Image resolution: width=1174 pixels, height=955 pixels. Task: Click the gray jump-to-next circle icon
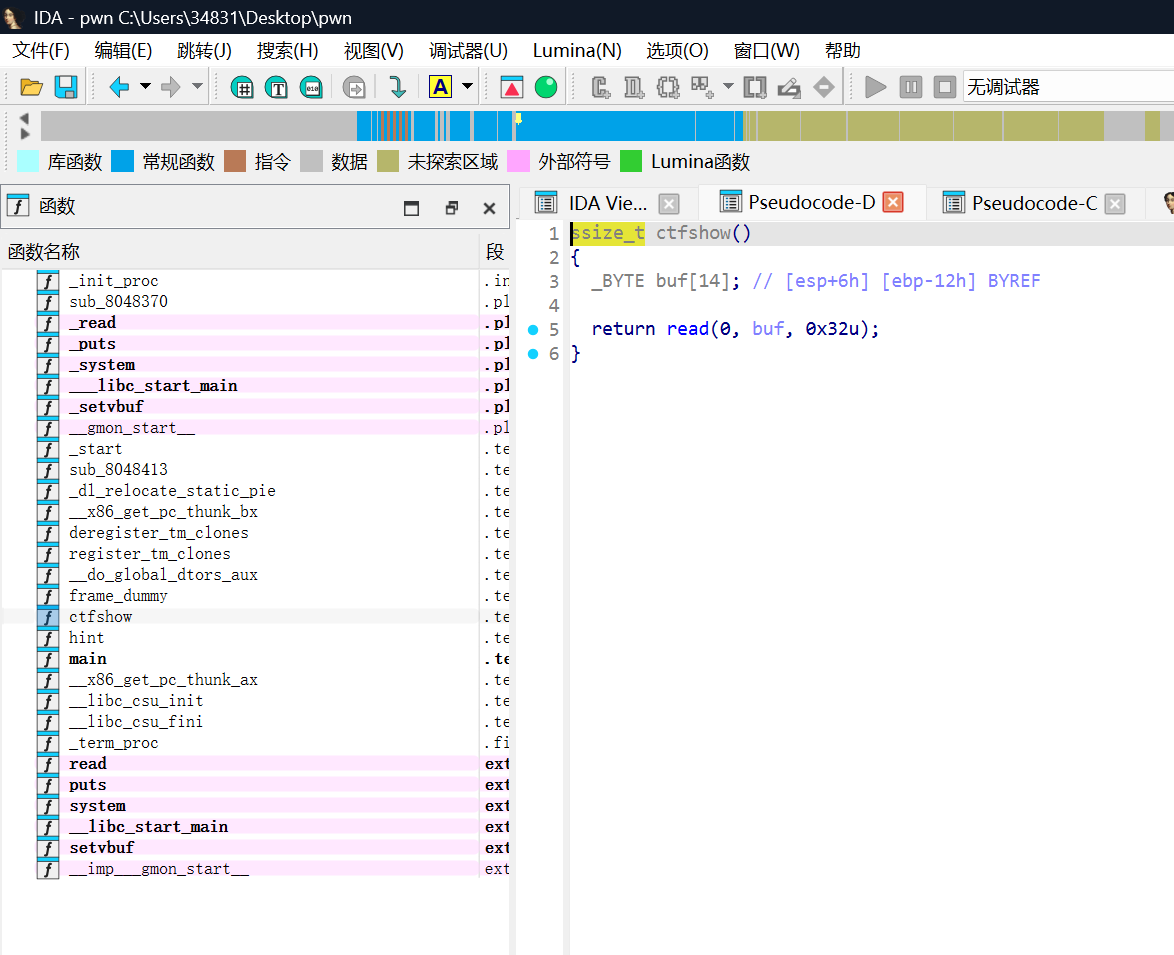click(x=353, y=88)
